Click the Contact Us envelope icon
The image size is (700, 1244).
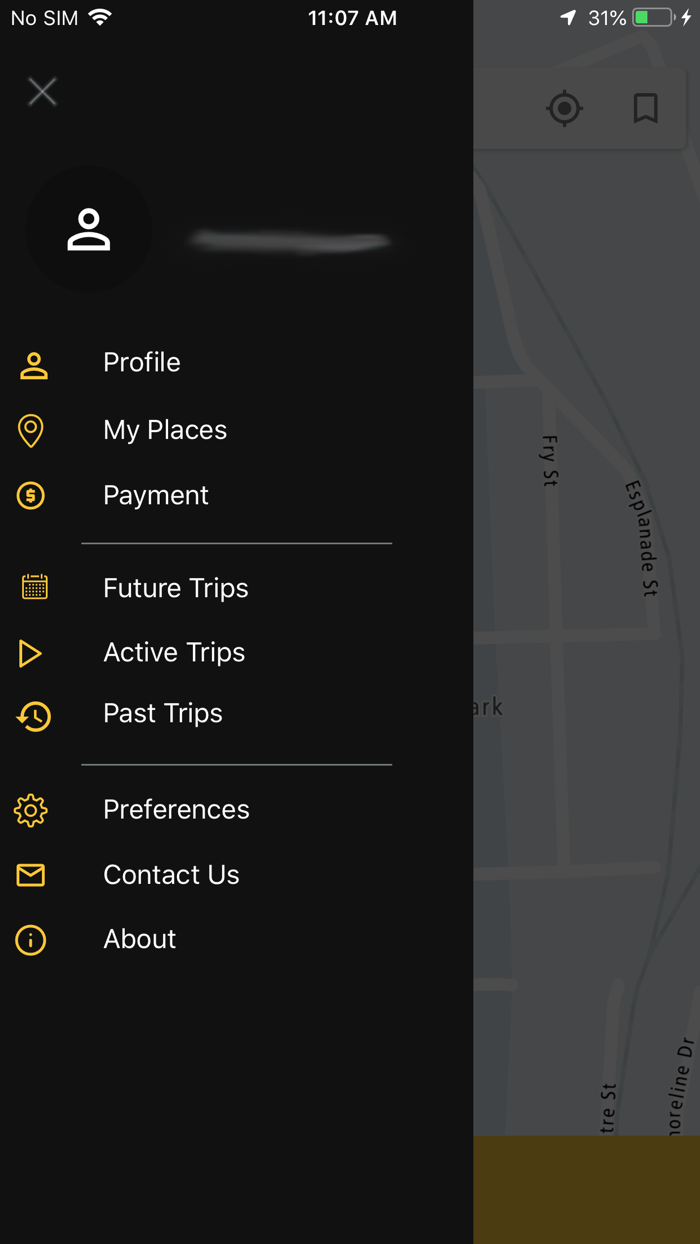31,874
